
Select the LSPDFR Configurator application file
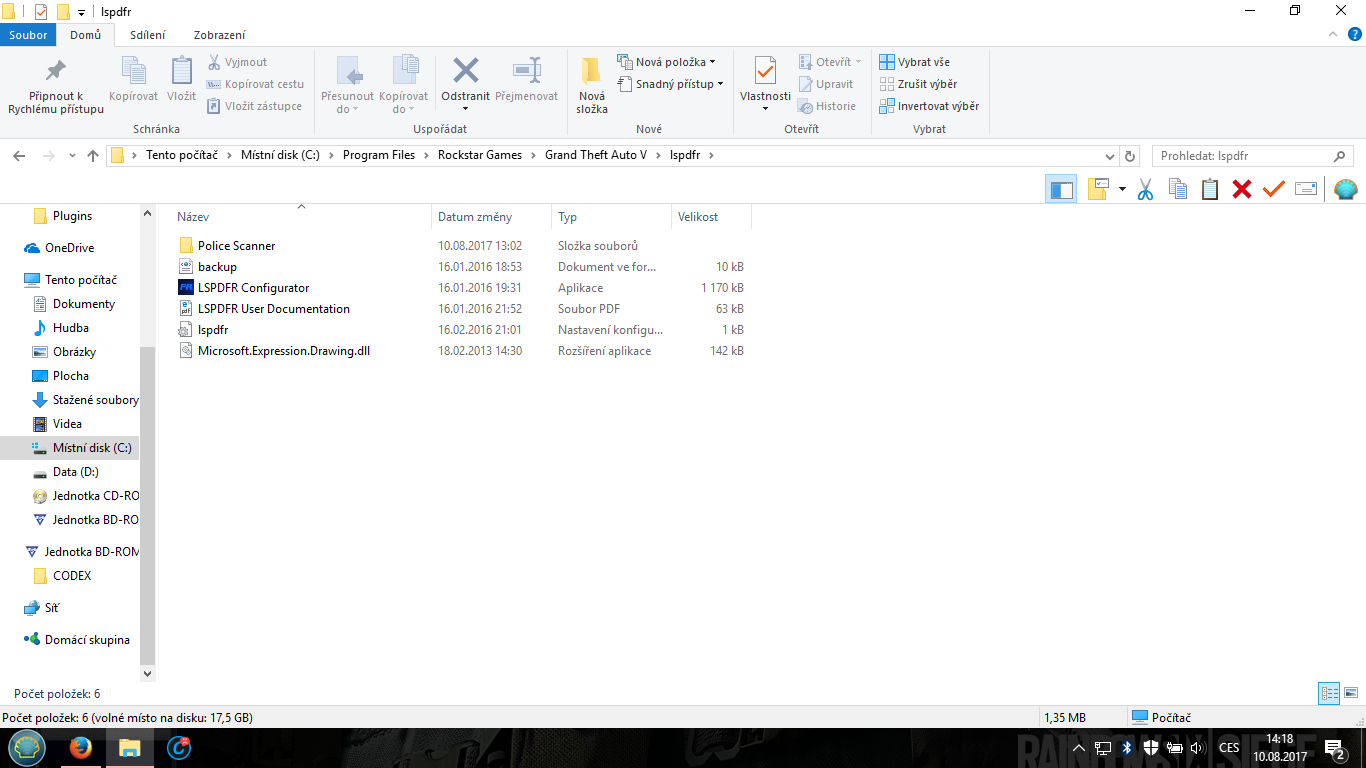point(254,288)
